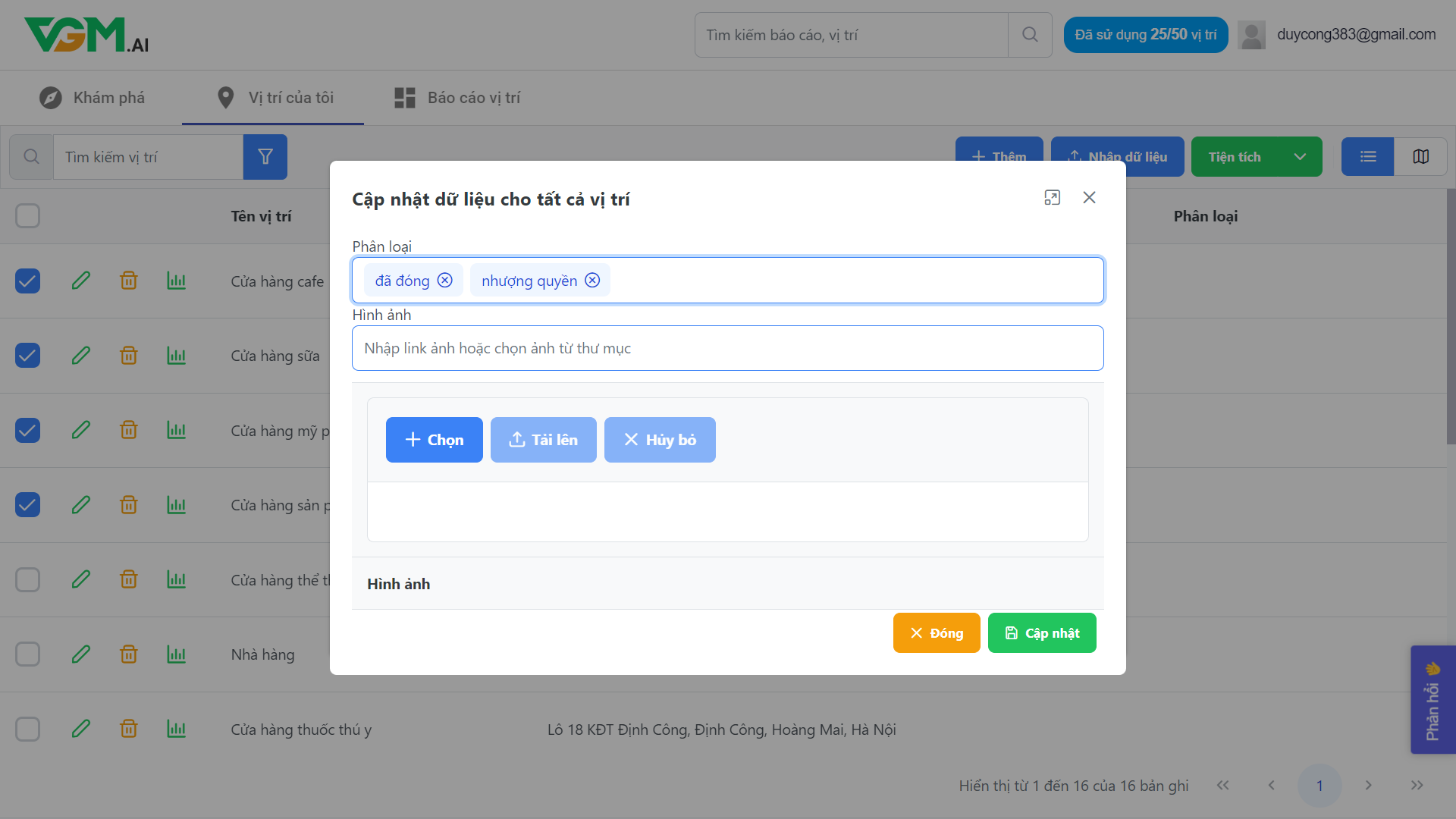Click the image link input field
Image resolution: width=1456 pixels, height=819 pixels.
tap(727, 349)
